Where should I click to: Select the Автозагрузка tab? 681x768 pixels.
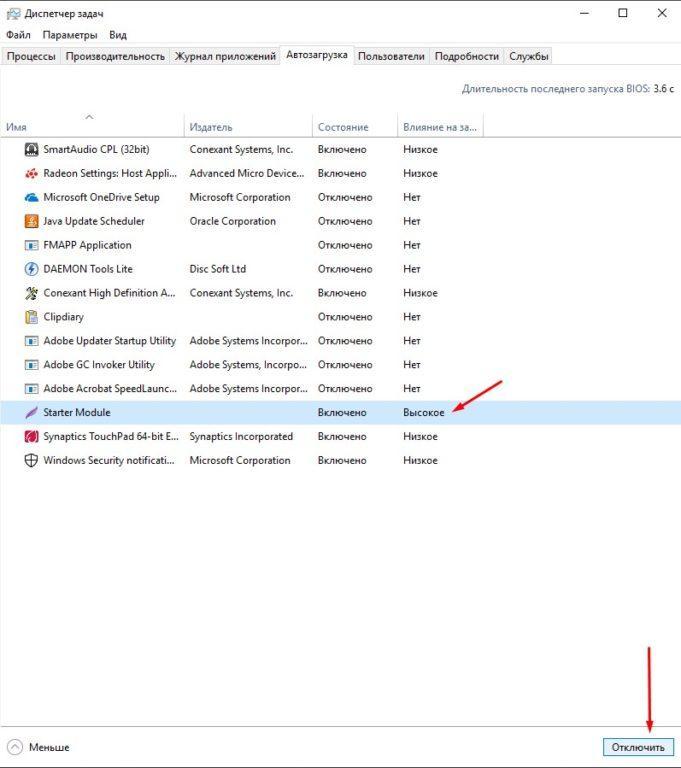pyautogui.click(x=317, y=55)
